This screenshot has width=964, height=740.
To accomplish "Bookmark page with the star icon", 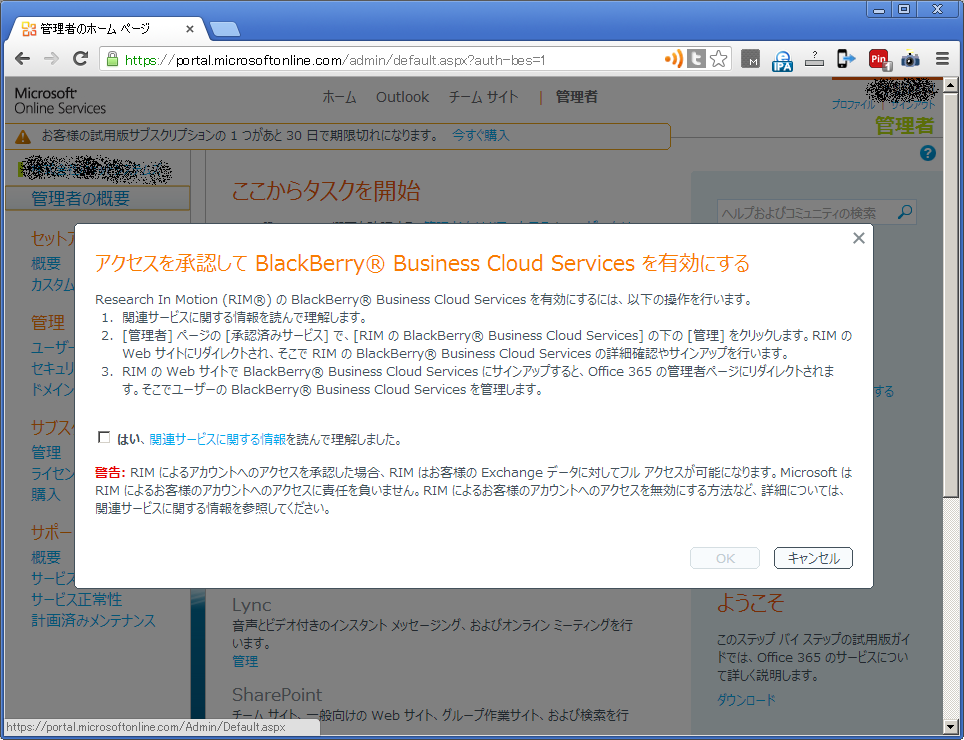I will [718, 59].
